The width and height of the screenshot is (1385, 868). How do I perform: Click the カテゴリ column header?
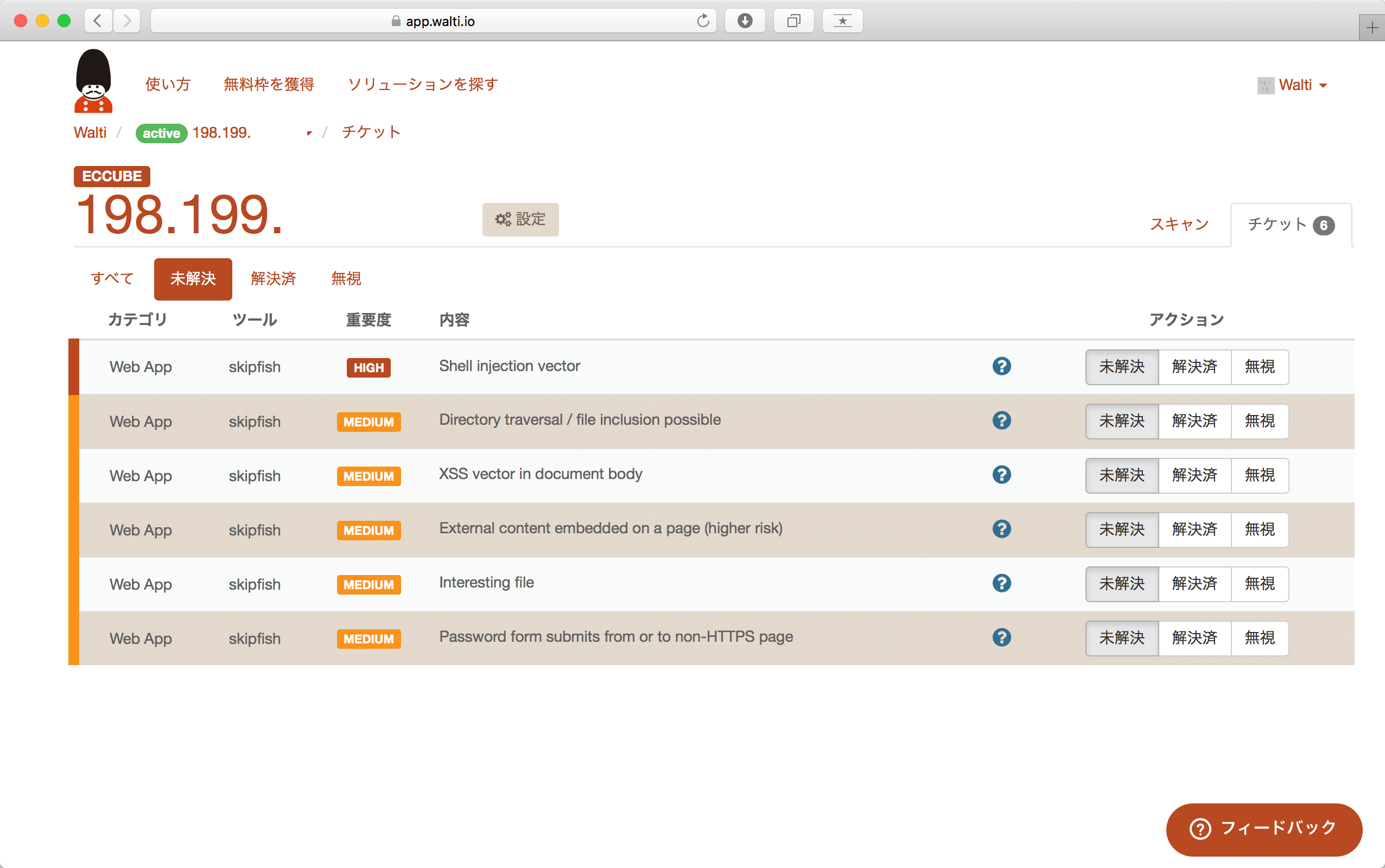click(x=138, y=320)
